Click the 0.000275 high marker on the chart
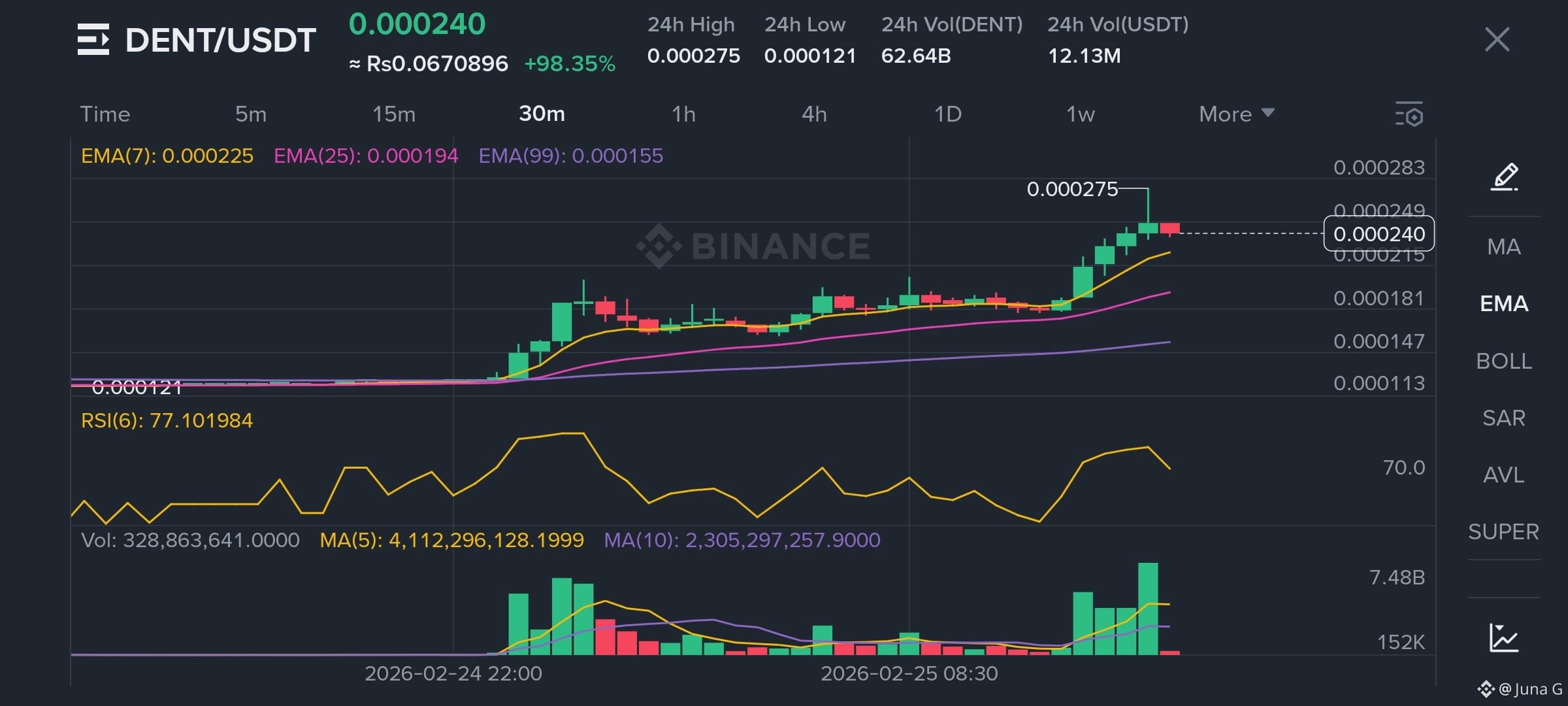The image size is (1568, 706). pos(1072,189)
